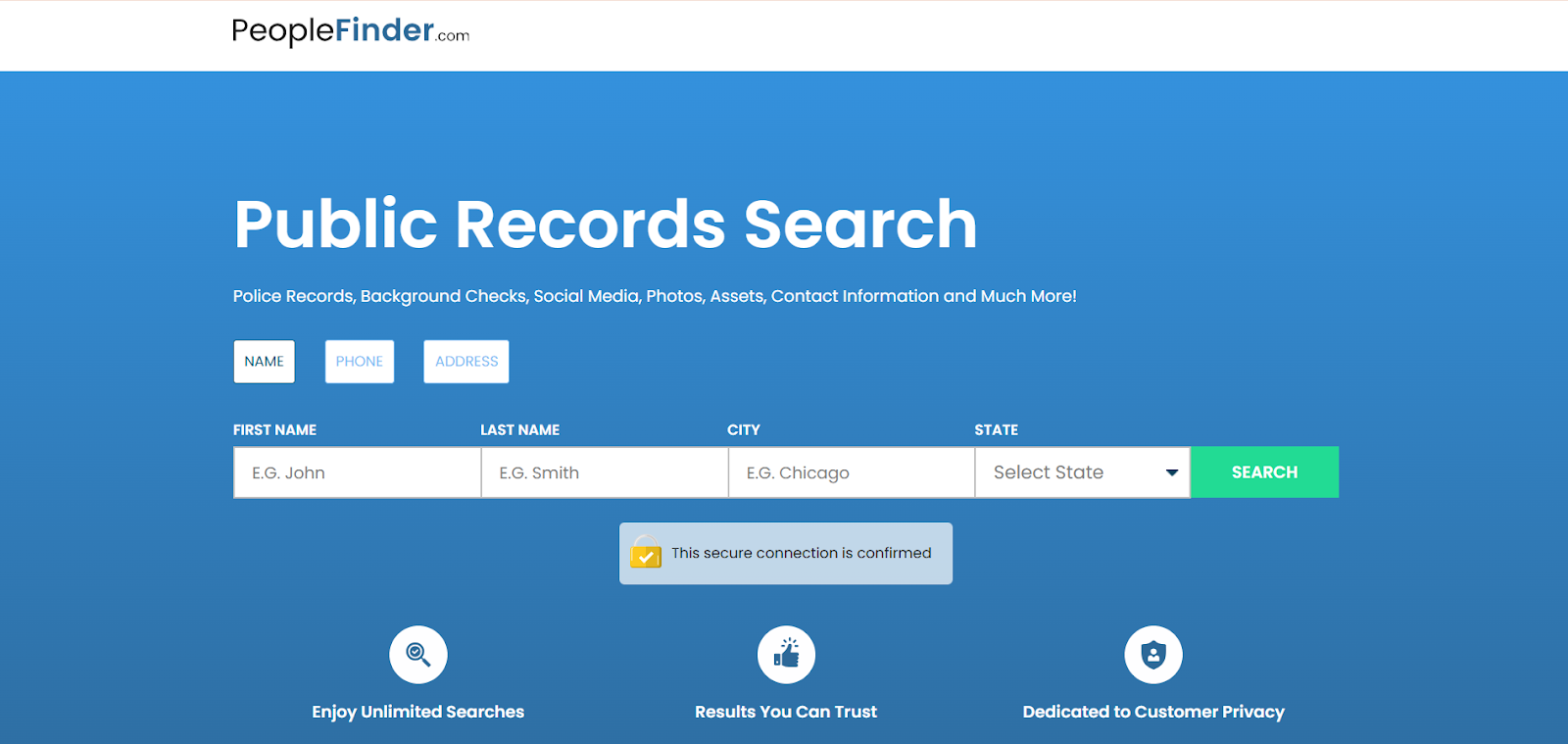Click into the Last Name field
Viewport: 1568px width, 744px height.
(604, 472)
